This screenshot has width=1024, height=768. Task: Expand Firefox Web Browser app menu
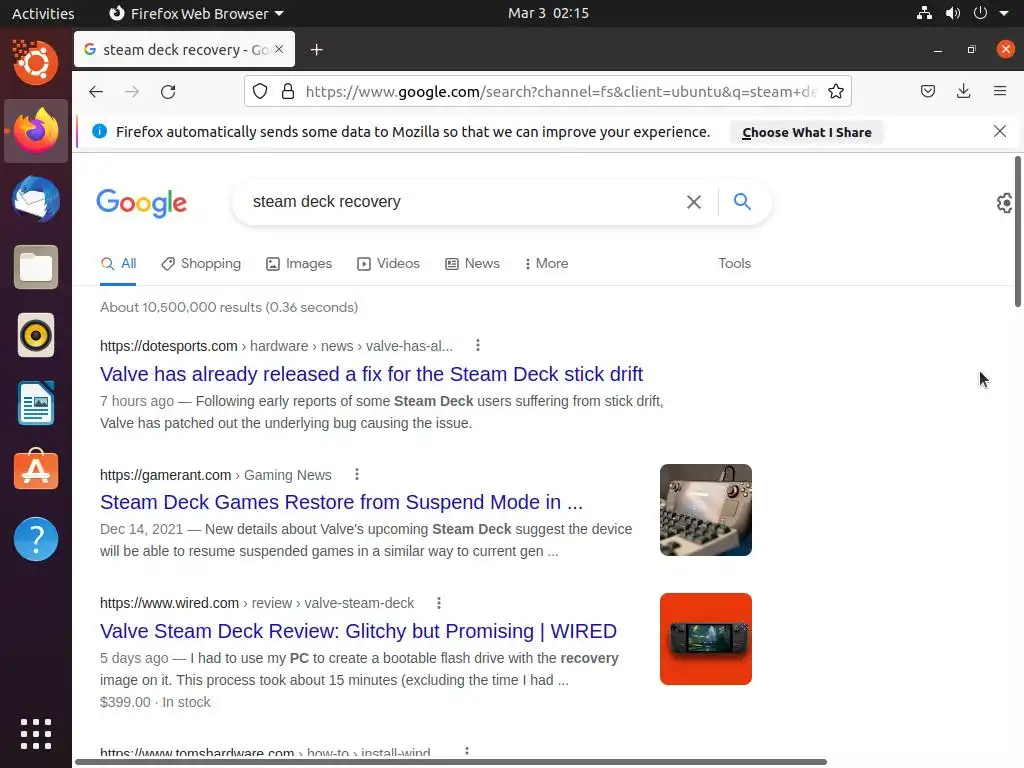(196, 13)
